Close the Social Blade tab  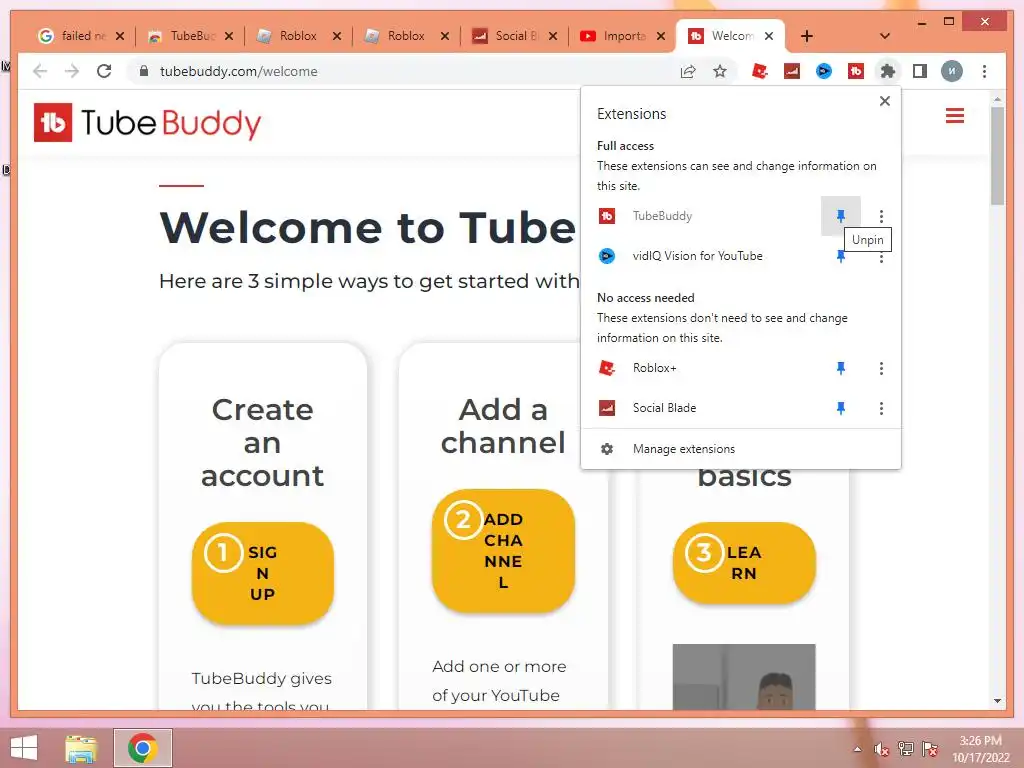pos(552,36)
